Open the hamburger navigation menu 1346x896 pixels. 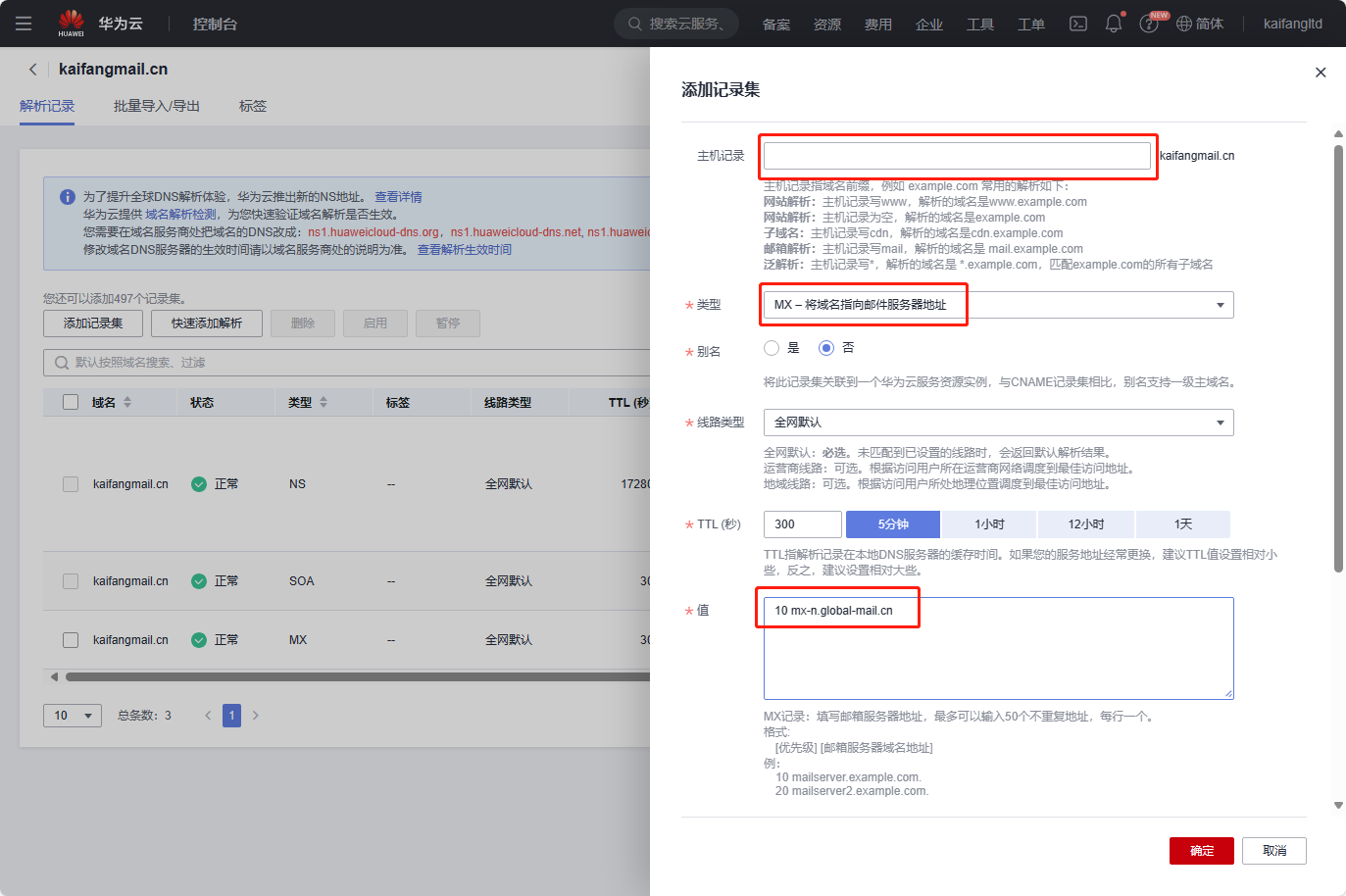(24, 24)
